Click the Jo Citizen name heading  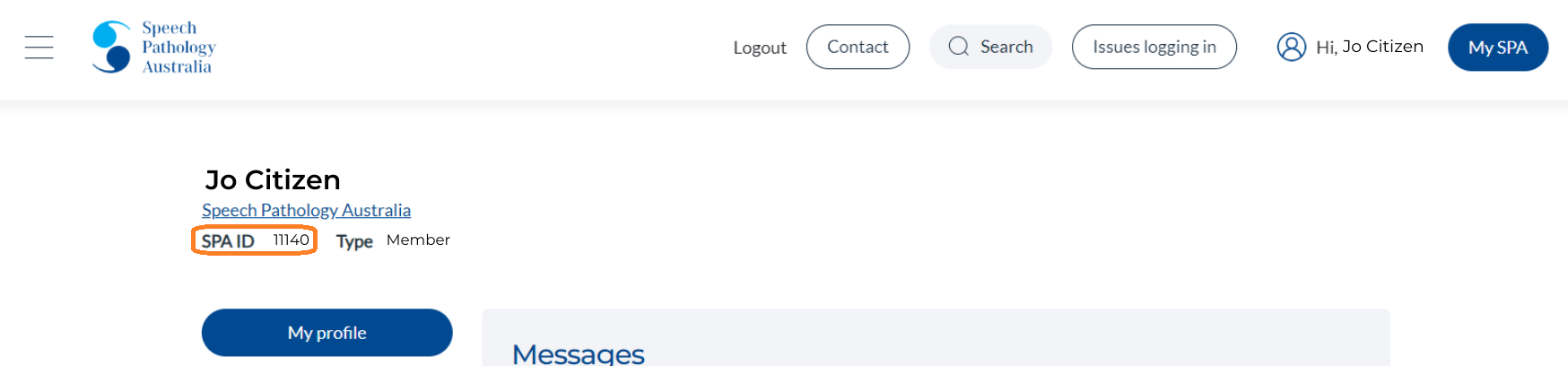273,179
